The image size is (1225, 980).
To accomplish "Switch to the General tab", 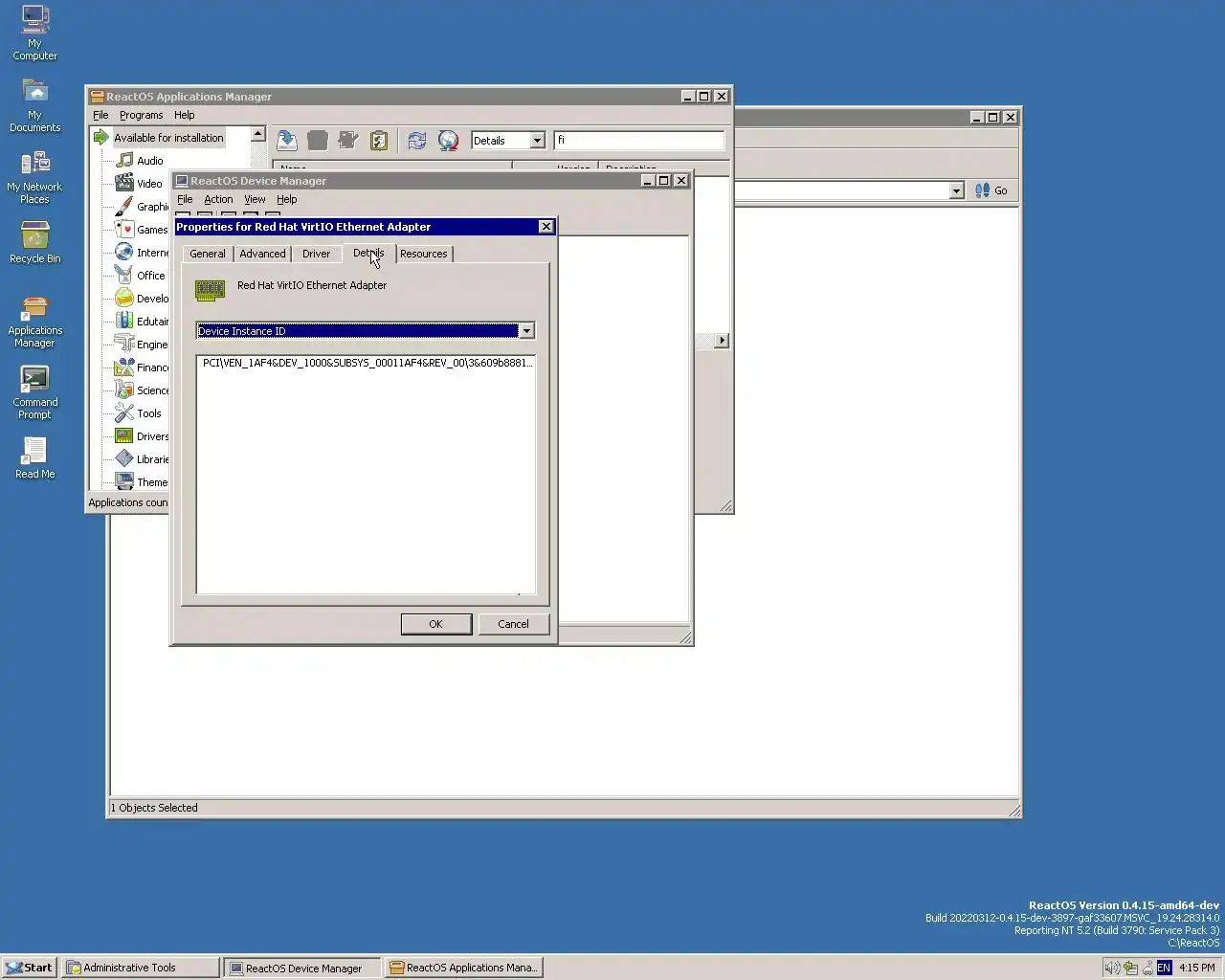I will (x=208, y=254).
